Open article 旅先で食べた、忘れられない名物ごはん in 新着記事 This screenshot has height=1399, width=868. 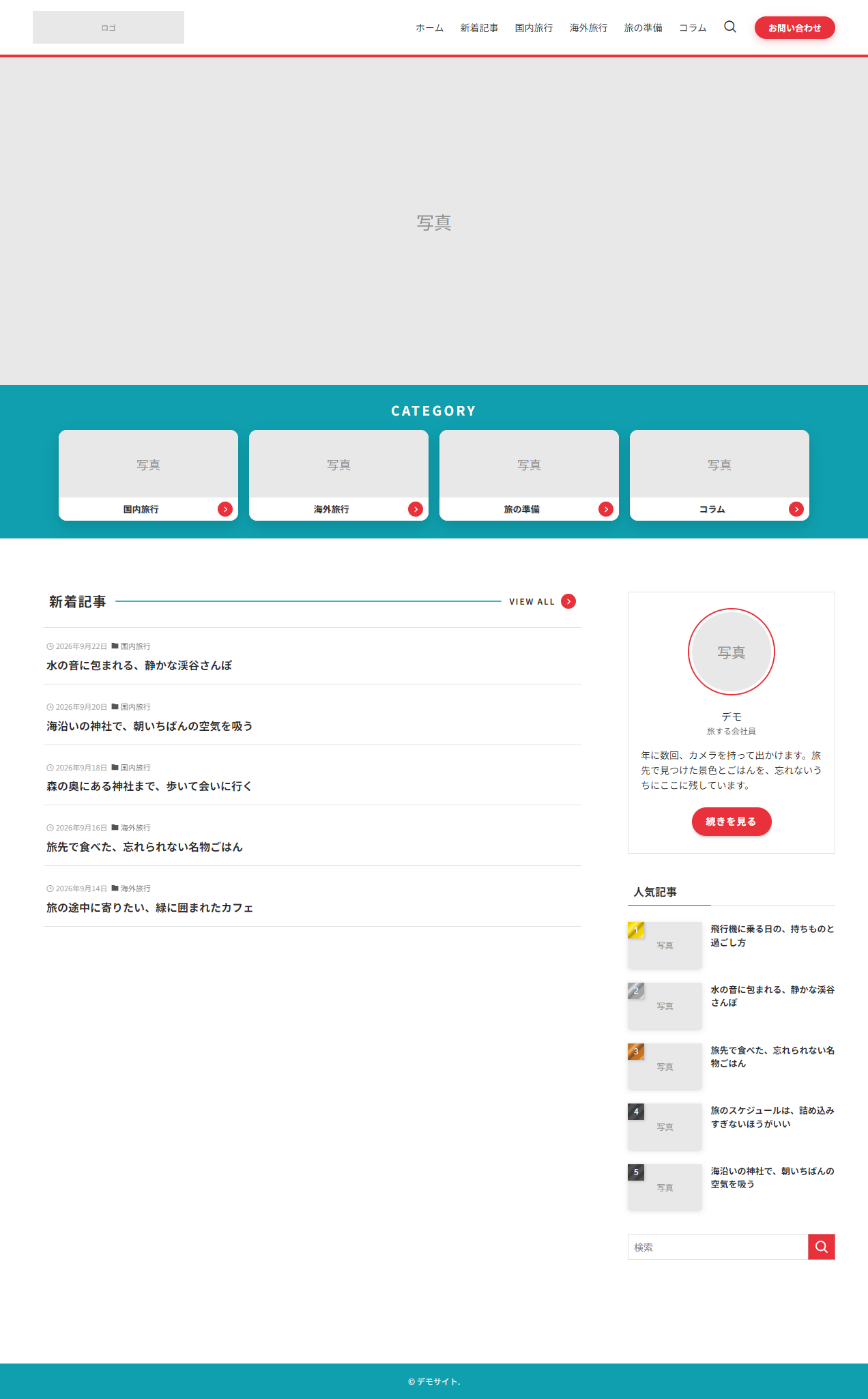click(145, 847)
